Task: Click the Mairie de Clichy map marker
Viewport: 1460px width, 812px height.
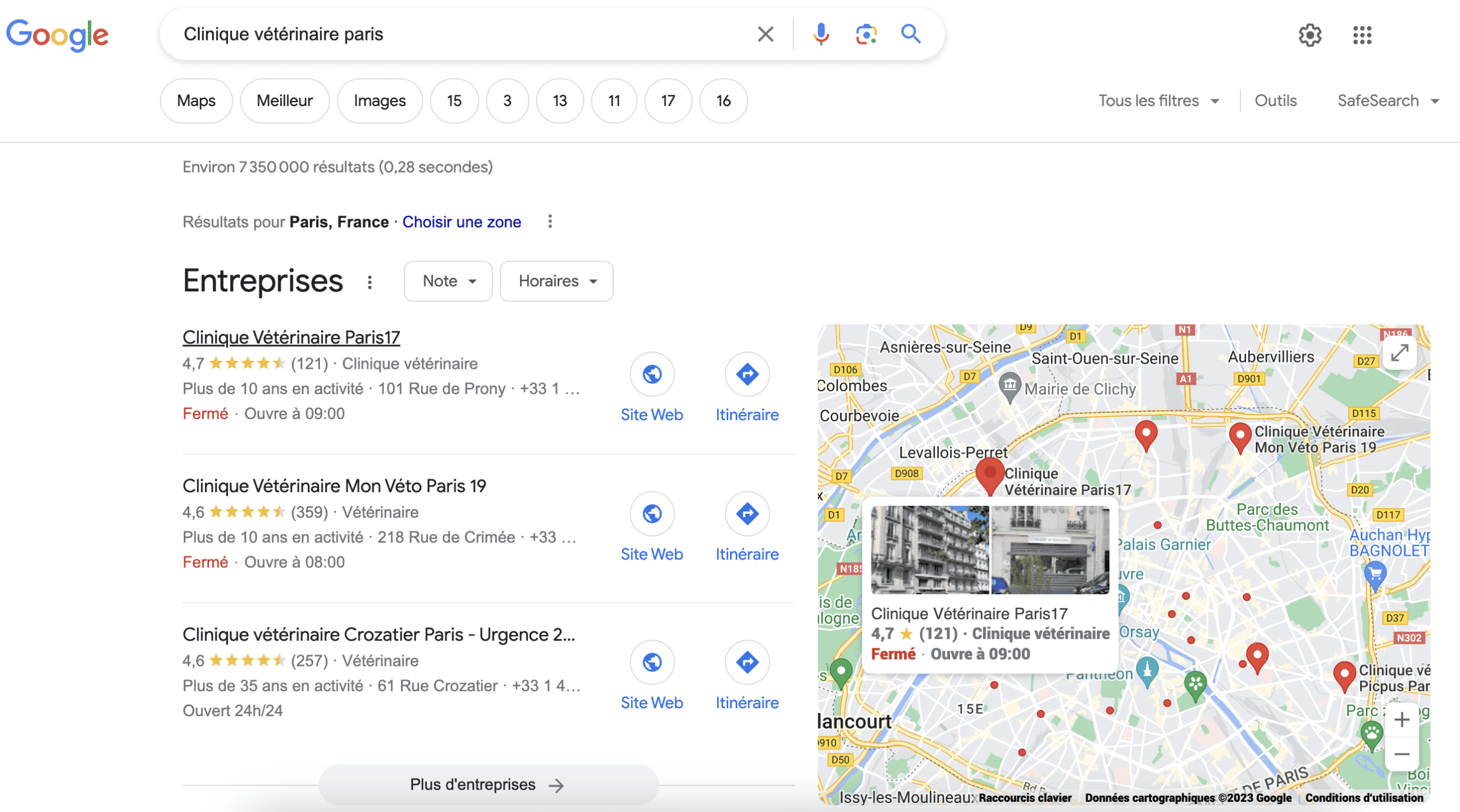Action: 1009,388
